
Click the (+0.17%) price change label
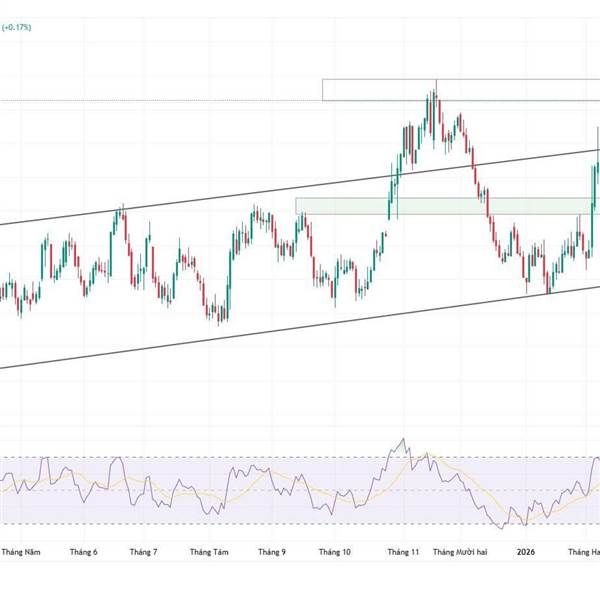pyautogui.click(x=16, y=27)
